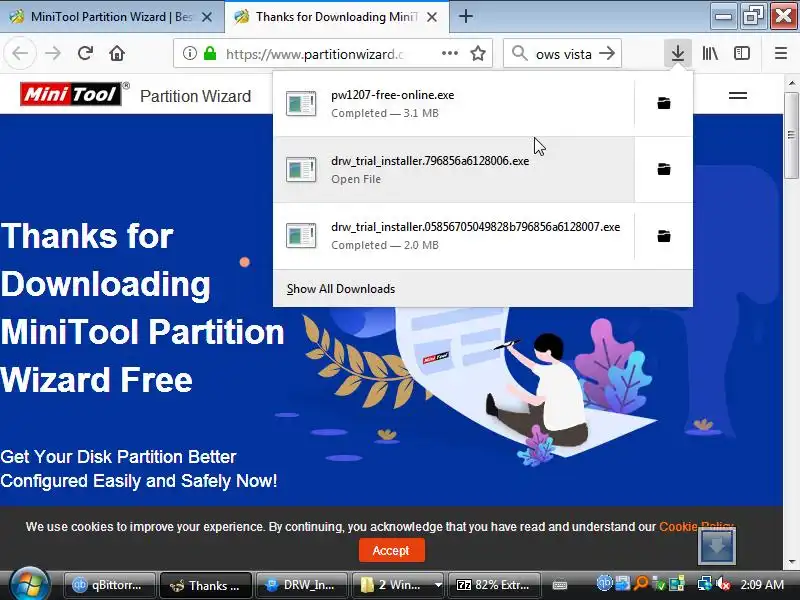Bookmark this page with the star
The width and height of the screenshot is (800, 600).
[x=478, y=53]
